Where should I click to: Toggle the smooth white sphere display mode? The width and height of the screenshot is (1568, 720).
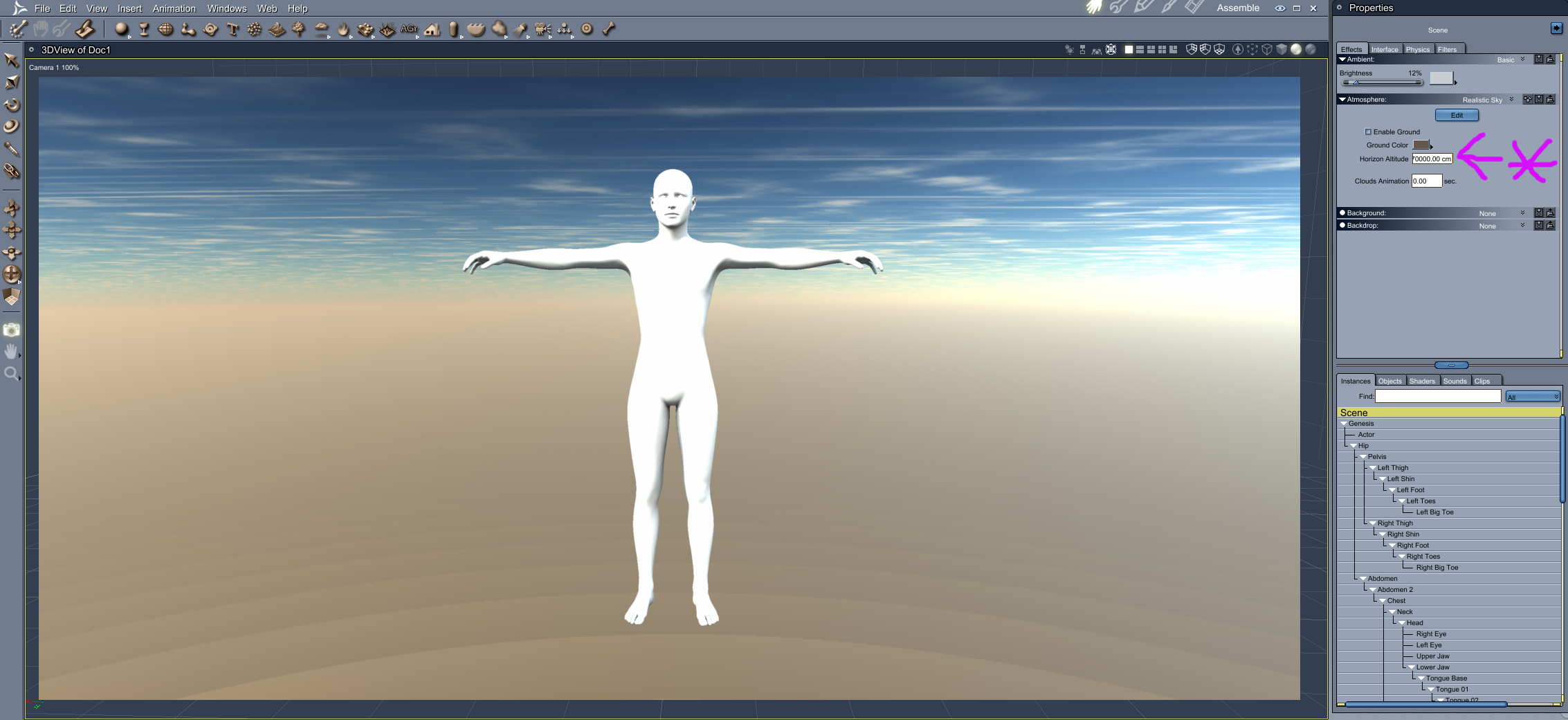(1296, 50)
